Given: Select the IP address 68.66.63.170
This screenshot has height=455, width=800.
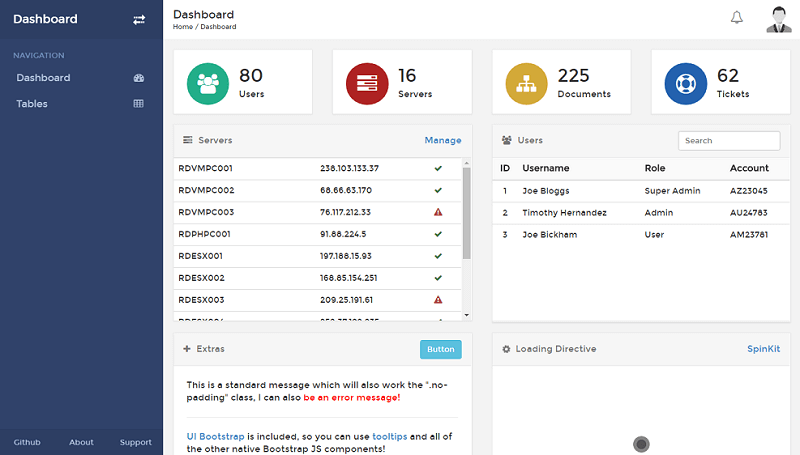Looking at the screenshot, I should (x=346, y=190).
